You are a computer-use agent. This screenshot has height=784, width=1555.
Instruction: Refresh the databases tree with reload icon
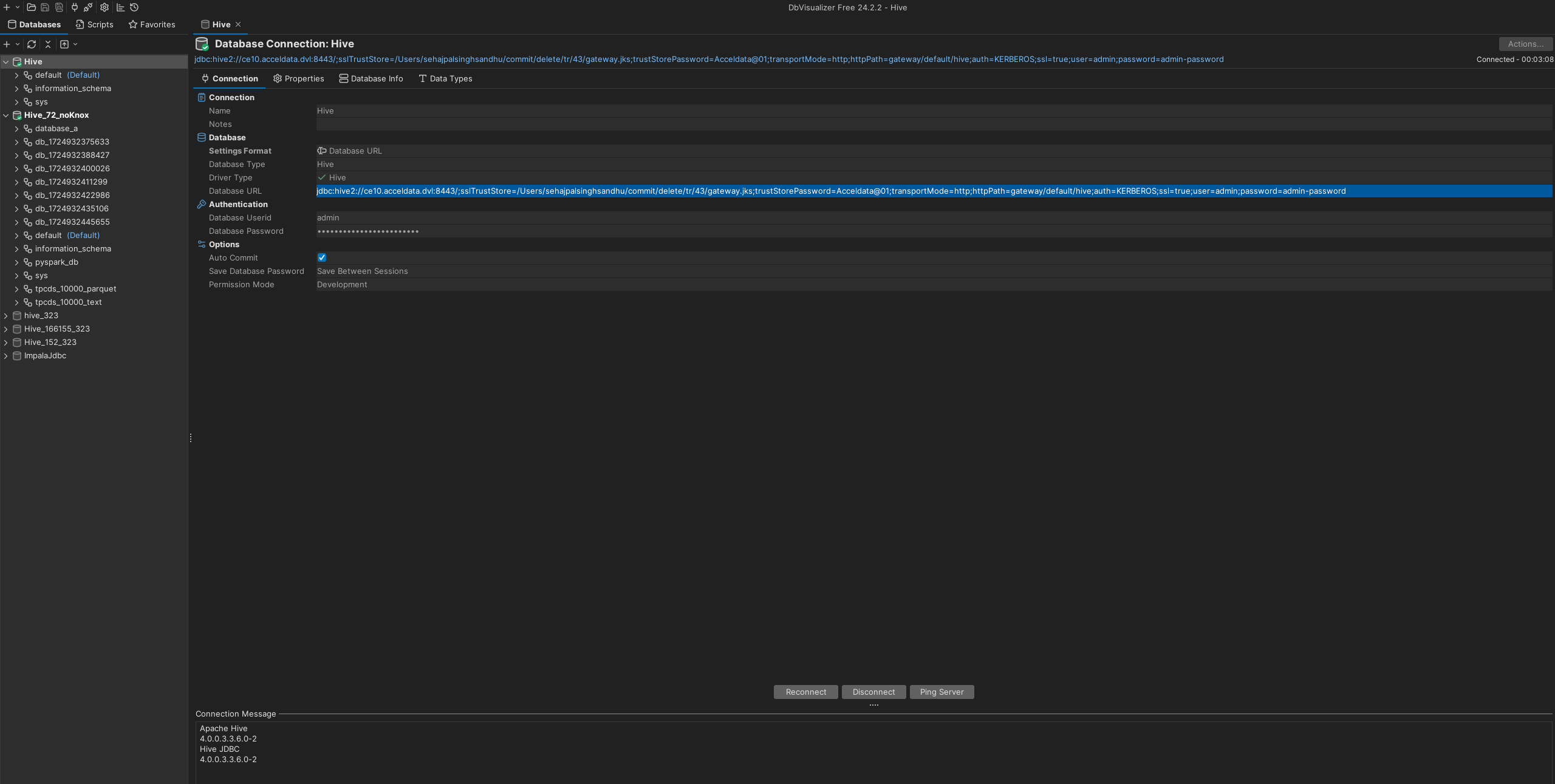point(32,44)
